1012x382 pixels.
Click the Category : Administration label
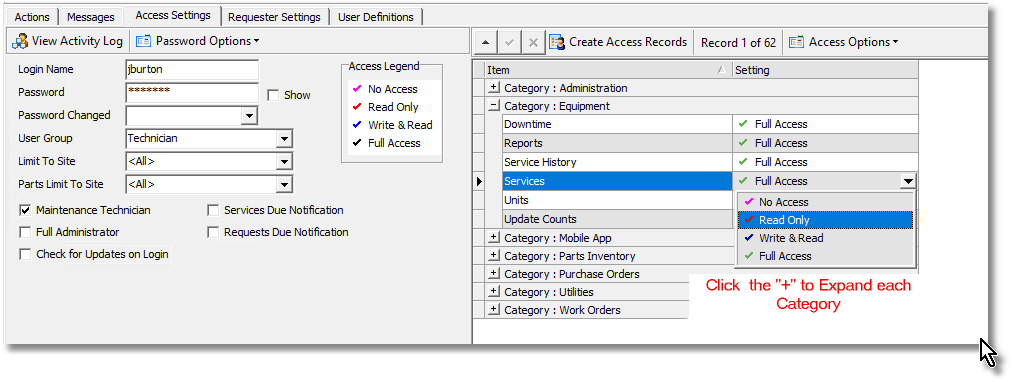(565, 88)
